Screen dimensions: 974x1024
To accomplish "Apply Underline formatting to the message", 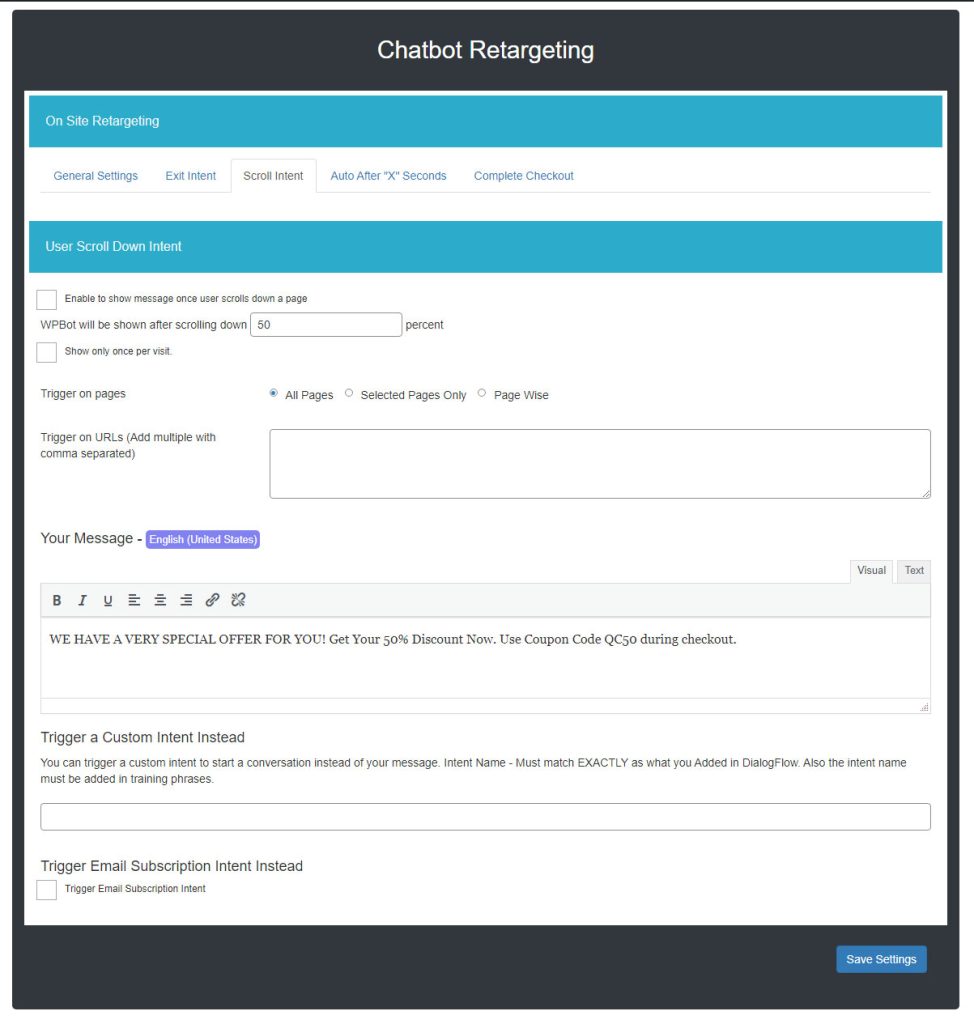I will click(108, 600).
